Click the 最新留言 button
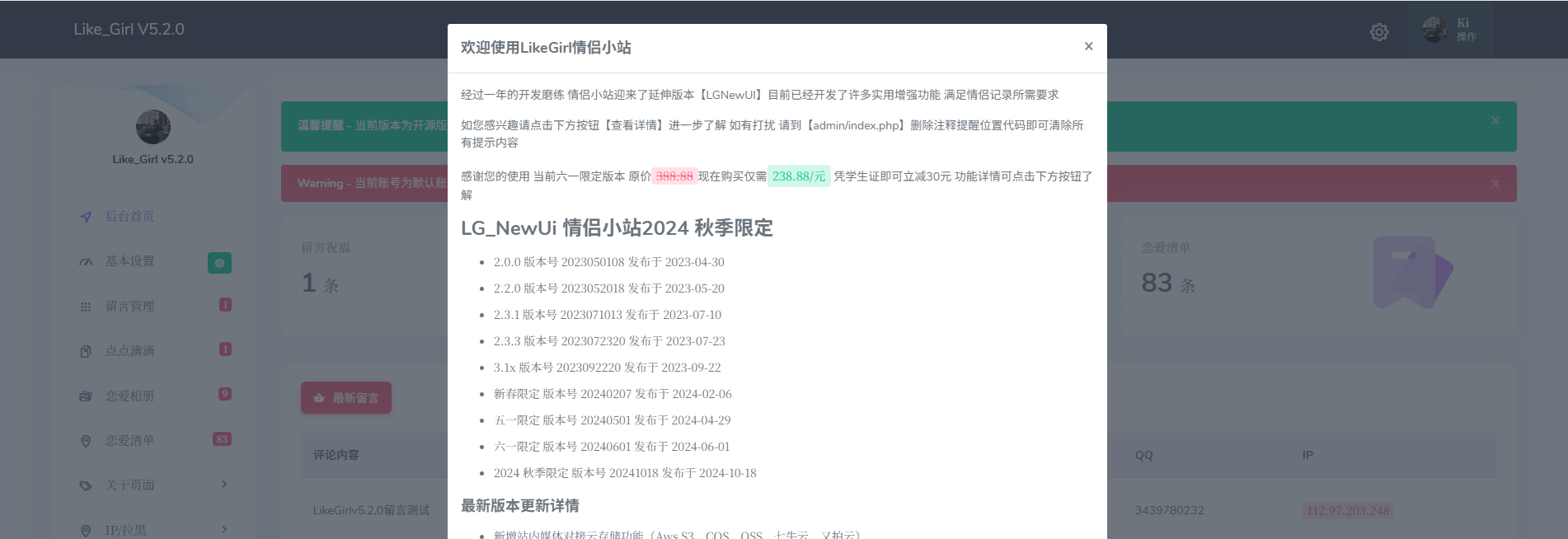The width and height of the screenshot is (1568, 539). point(345,398)
